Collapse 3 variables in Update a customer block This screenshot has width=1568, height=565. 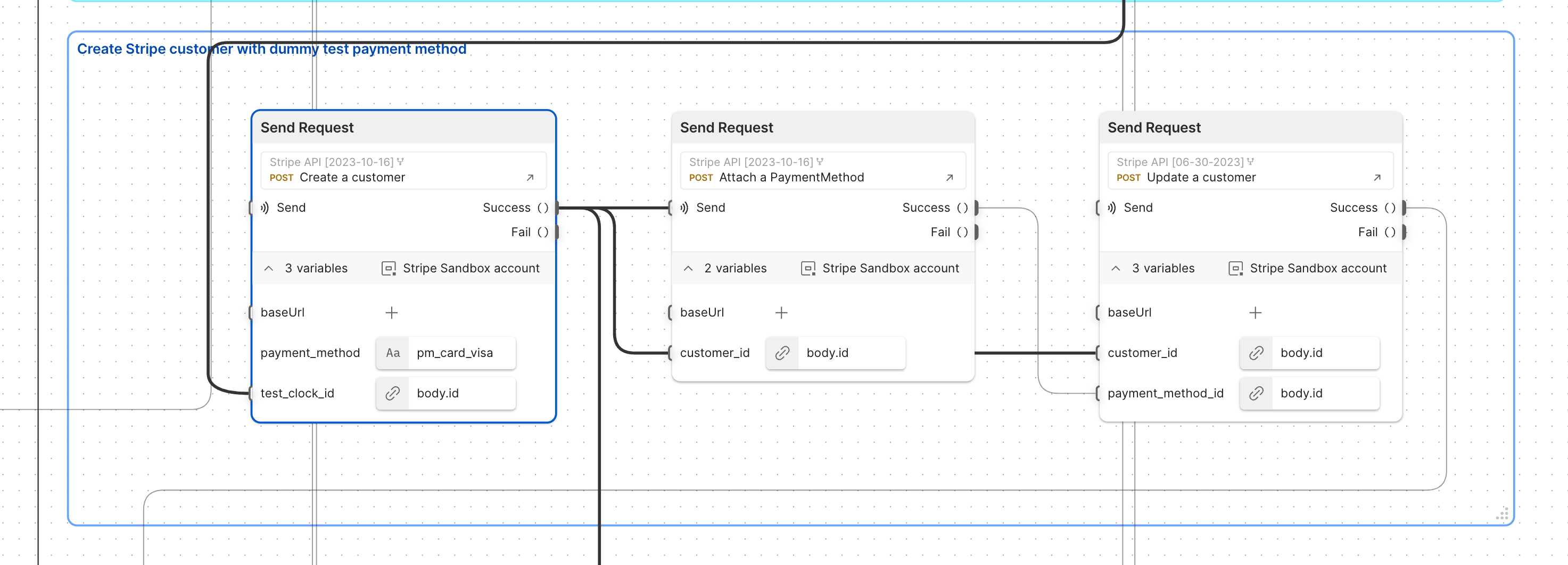tap(1115, 268)
